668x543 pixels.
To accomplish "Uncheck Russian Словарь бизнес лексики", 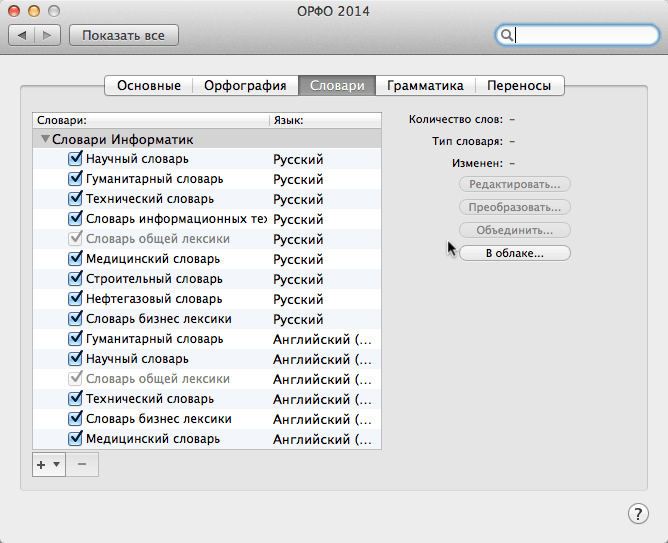I will pyautogui.click(x=75, y=319).
